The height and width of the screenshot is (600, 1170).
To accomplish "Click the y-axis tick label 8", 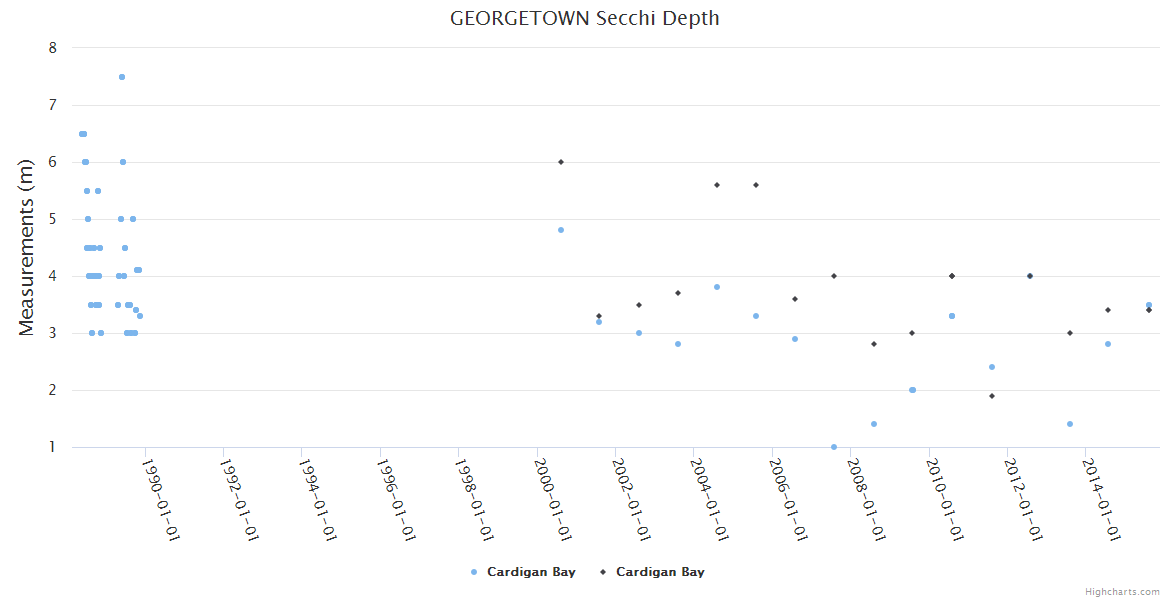I will click(x=52, y=48).
